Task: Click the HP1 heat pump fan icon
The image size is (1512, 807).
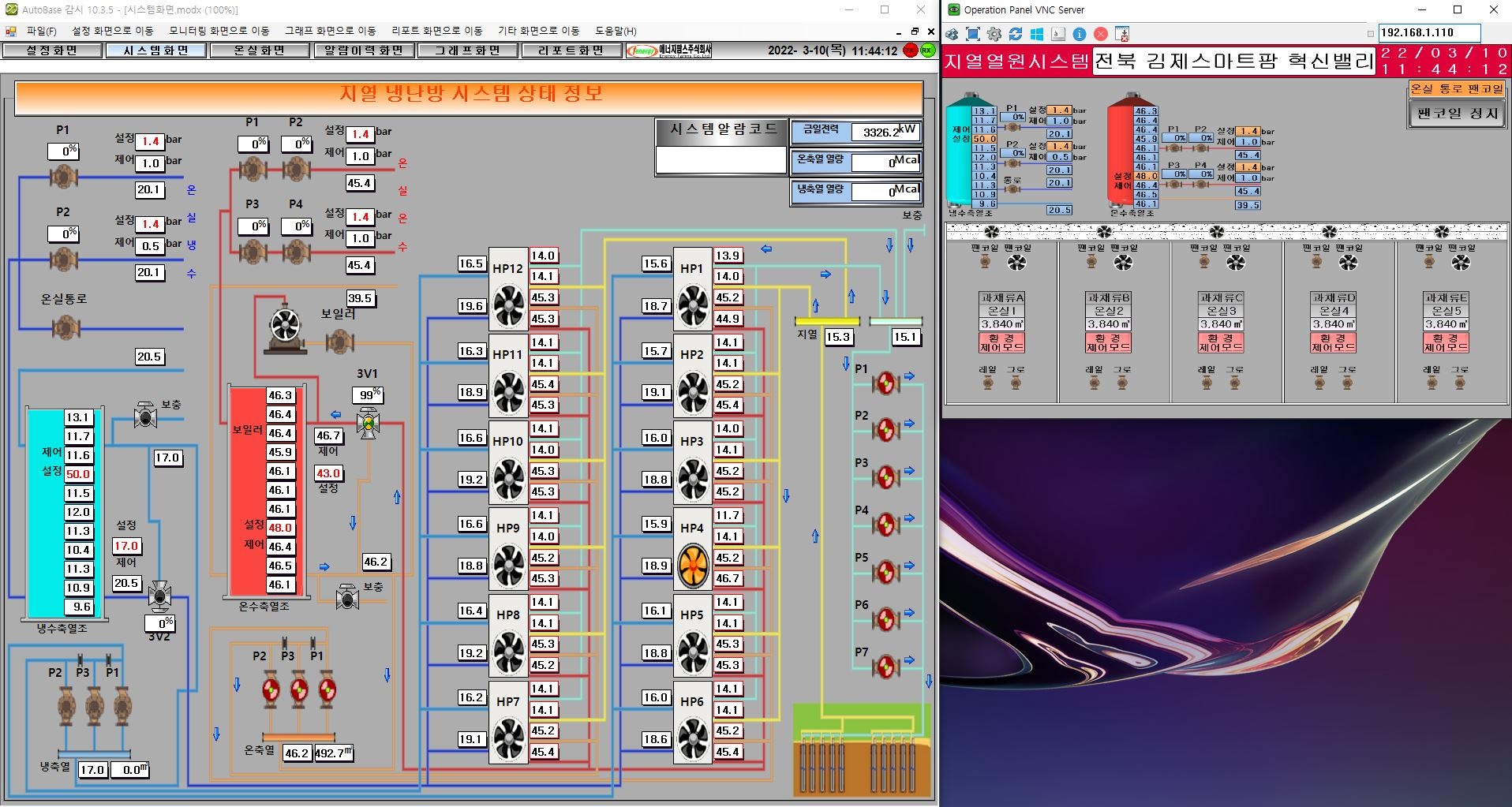Action: (x=693, y=306)
